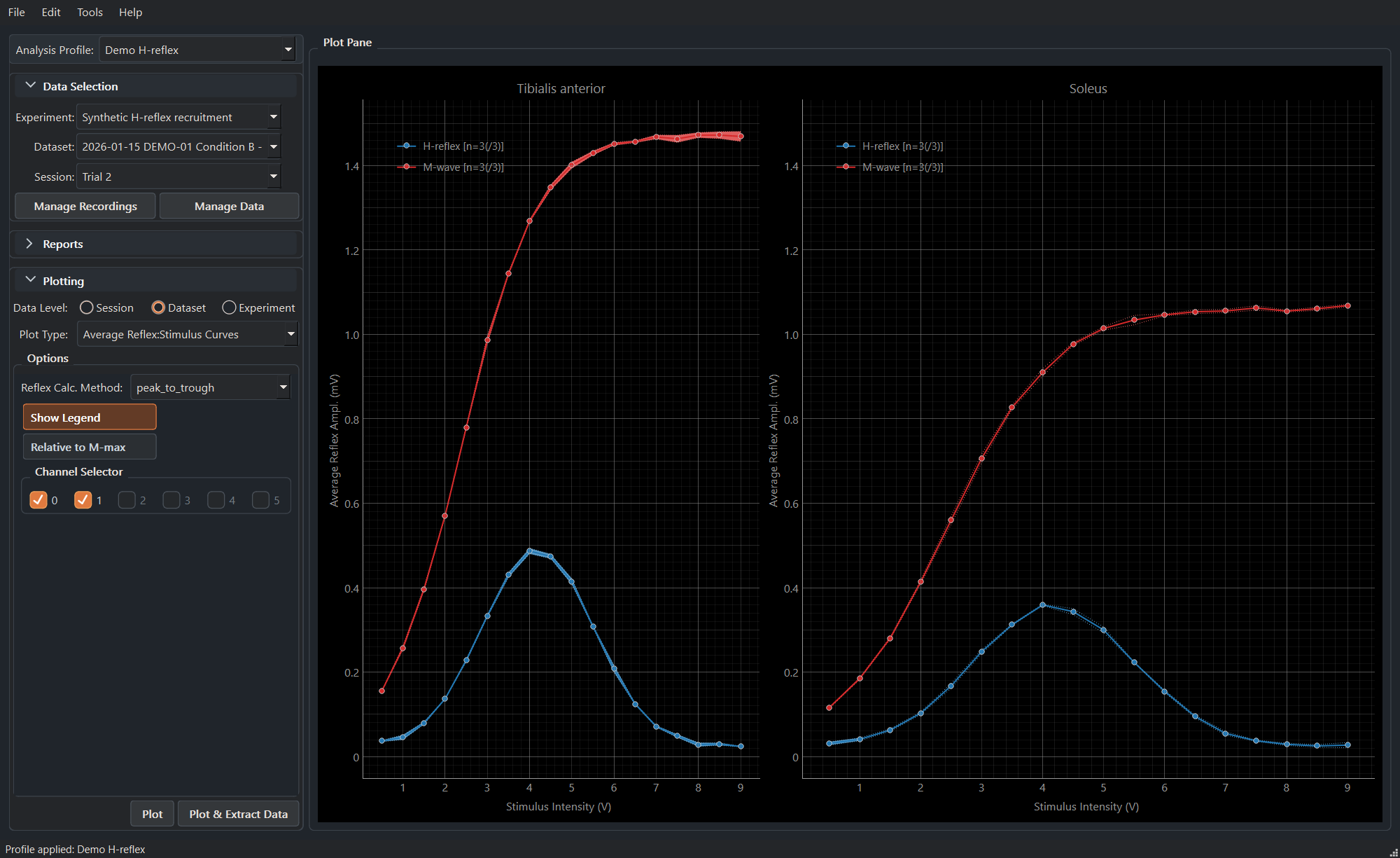The image size is (1400, 858).
Task: Open the Edit menu
Action: [x=50, y=12]
